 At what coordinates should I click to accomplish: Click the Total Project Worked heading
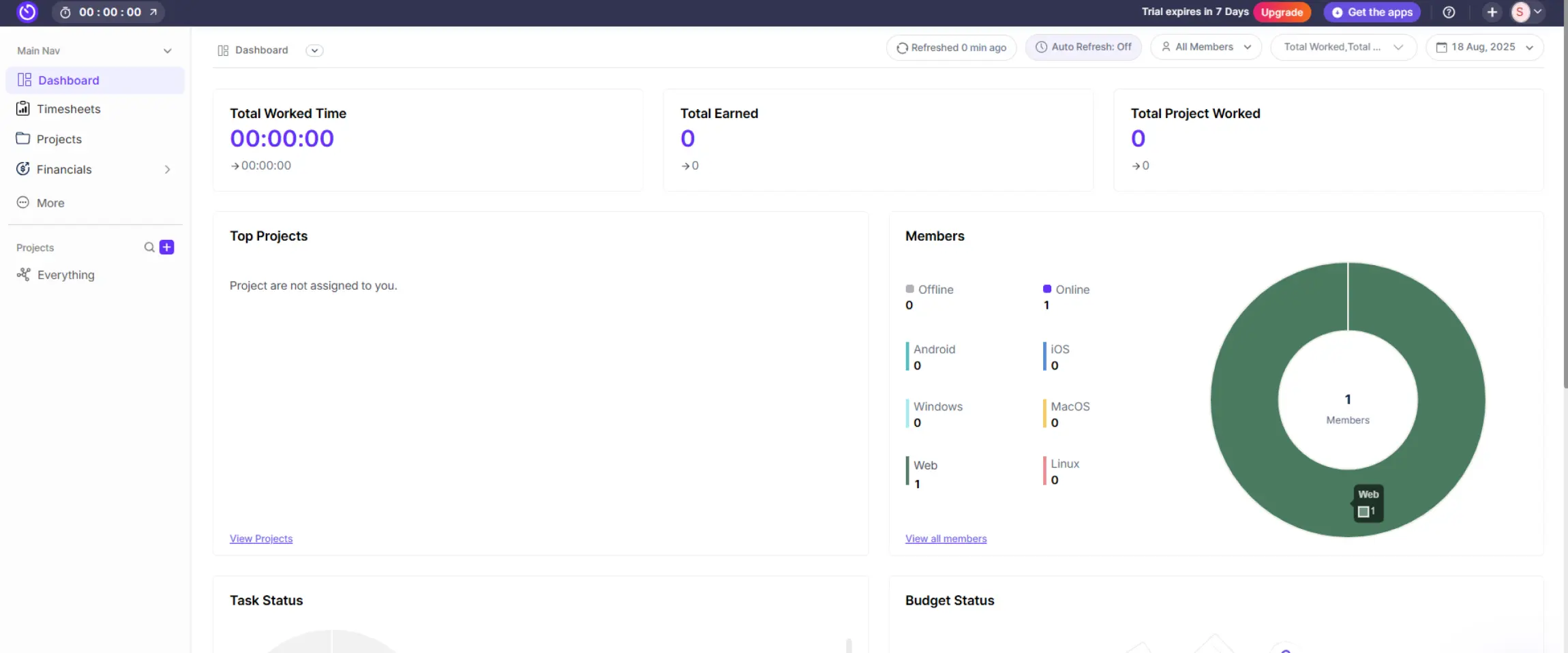(1195, 113)
